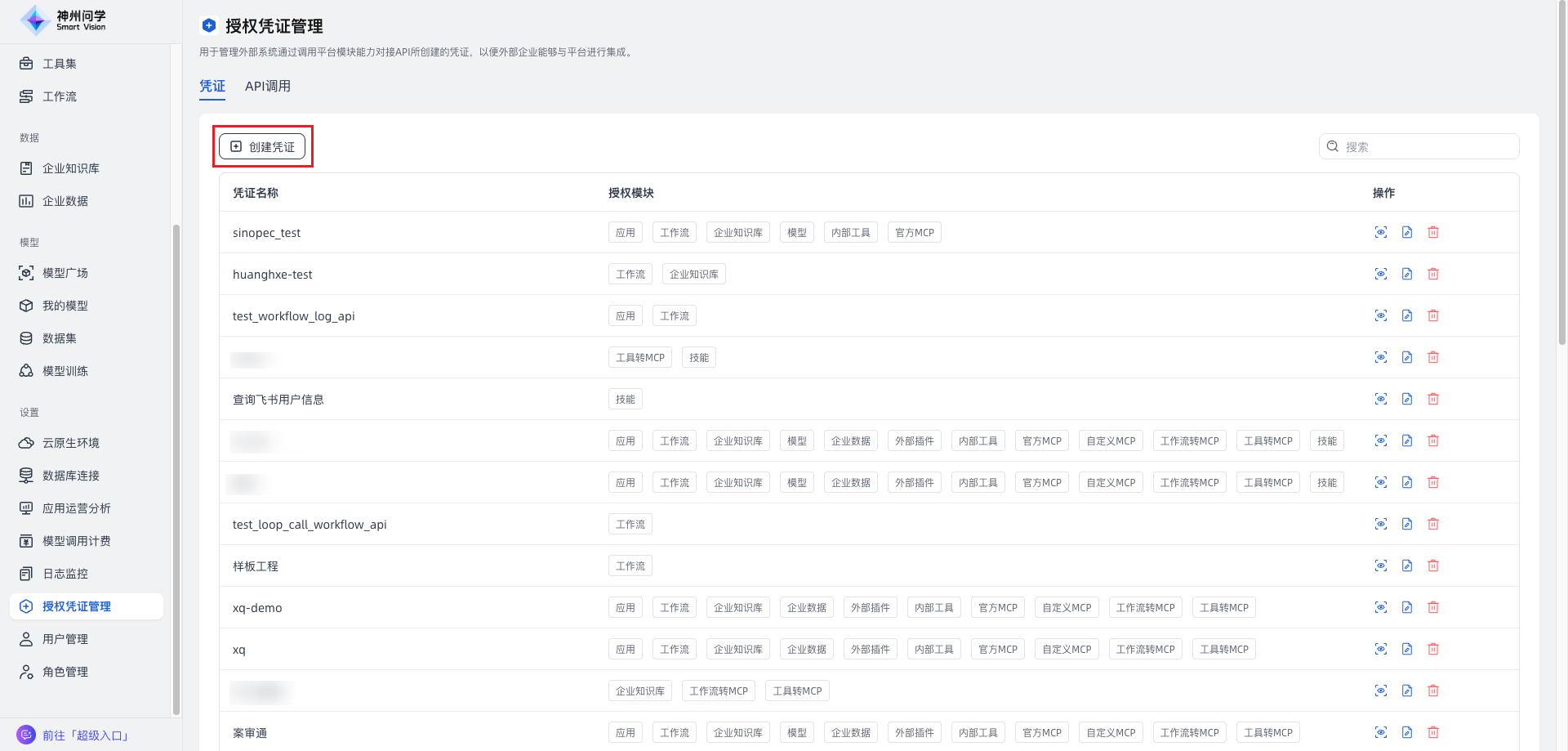The width and height of the screenshot is (1568, 751).
Task: Select 授权凭证管理 in the sidebar
Action: point(87,606)
